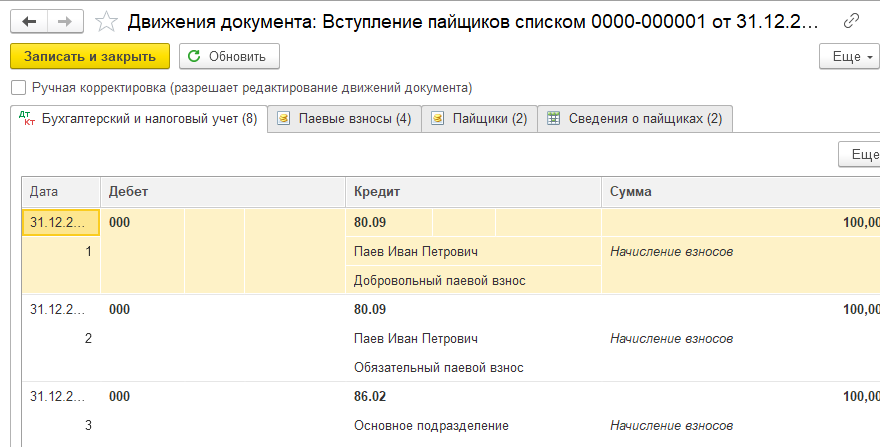The height and width of the screenshot is (447, 880).
Task: Click the forward navigation arrow
Action: [x=64, y=21]
